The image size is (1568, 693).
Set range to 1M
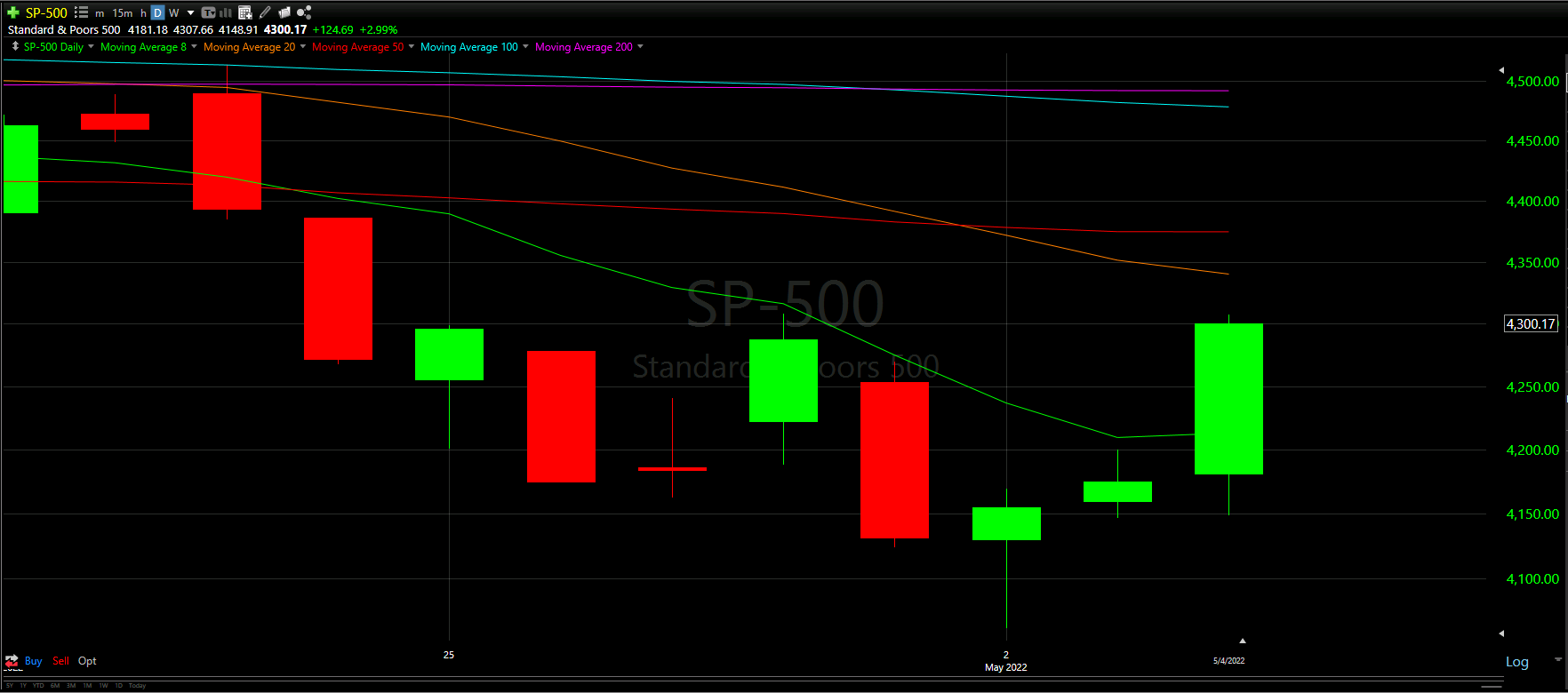point(87,685)
